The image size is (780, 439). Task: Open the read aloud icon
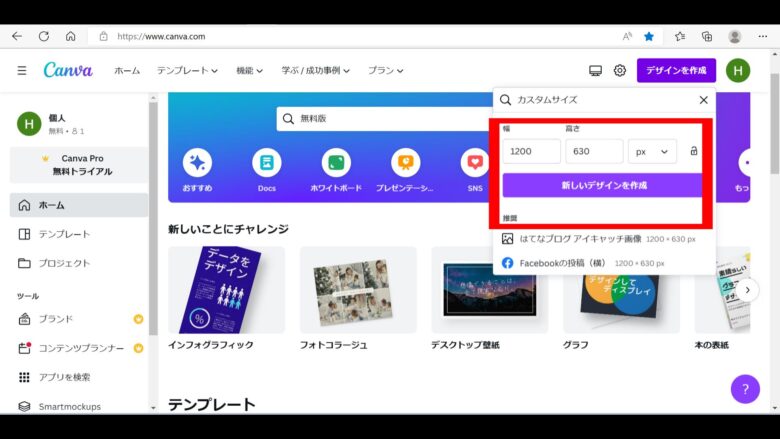[x=627, y=36]
